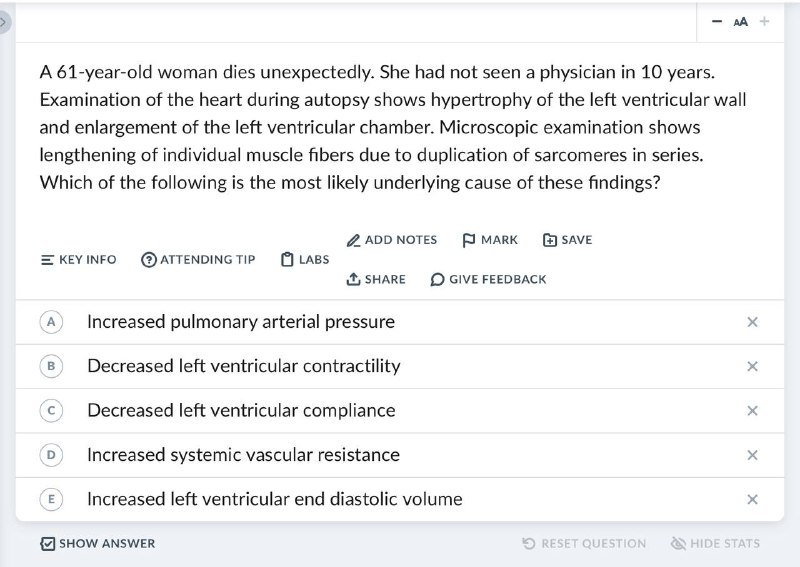Mark this question with flag
The image size is (800, 567).
click(490, 240)
